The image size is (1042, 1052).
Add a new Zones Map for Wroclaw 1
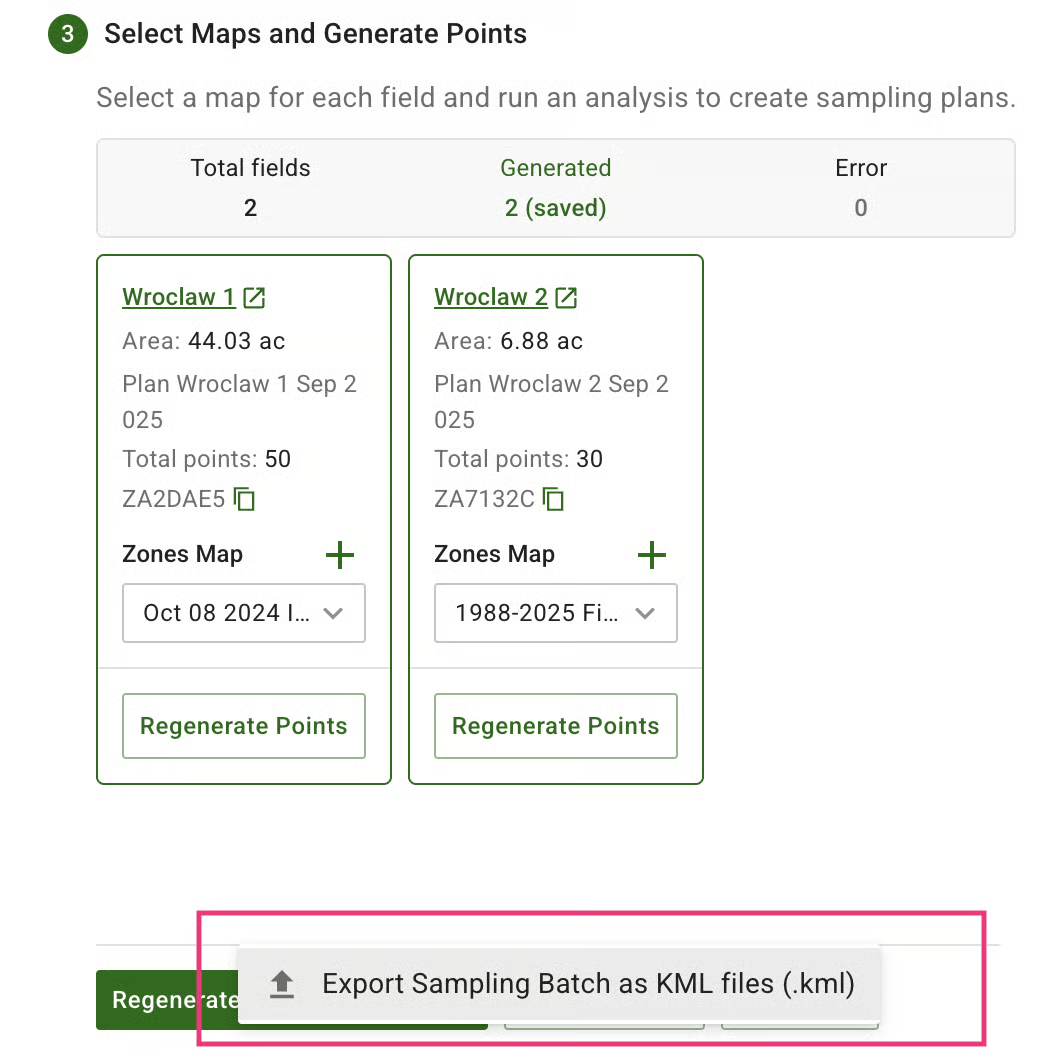coord(340,554)
